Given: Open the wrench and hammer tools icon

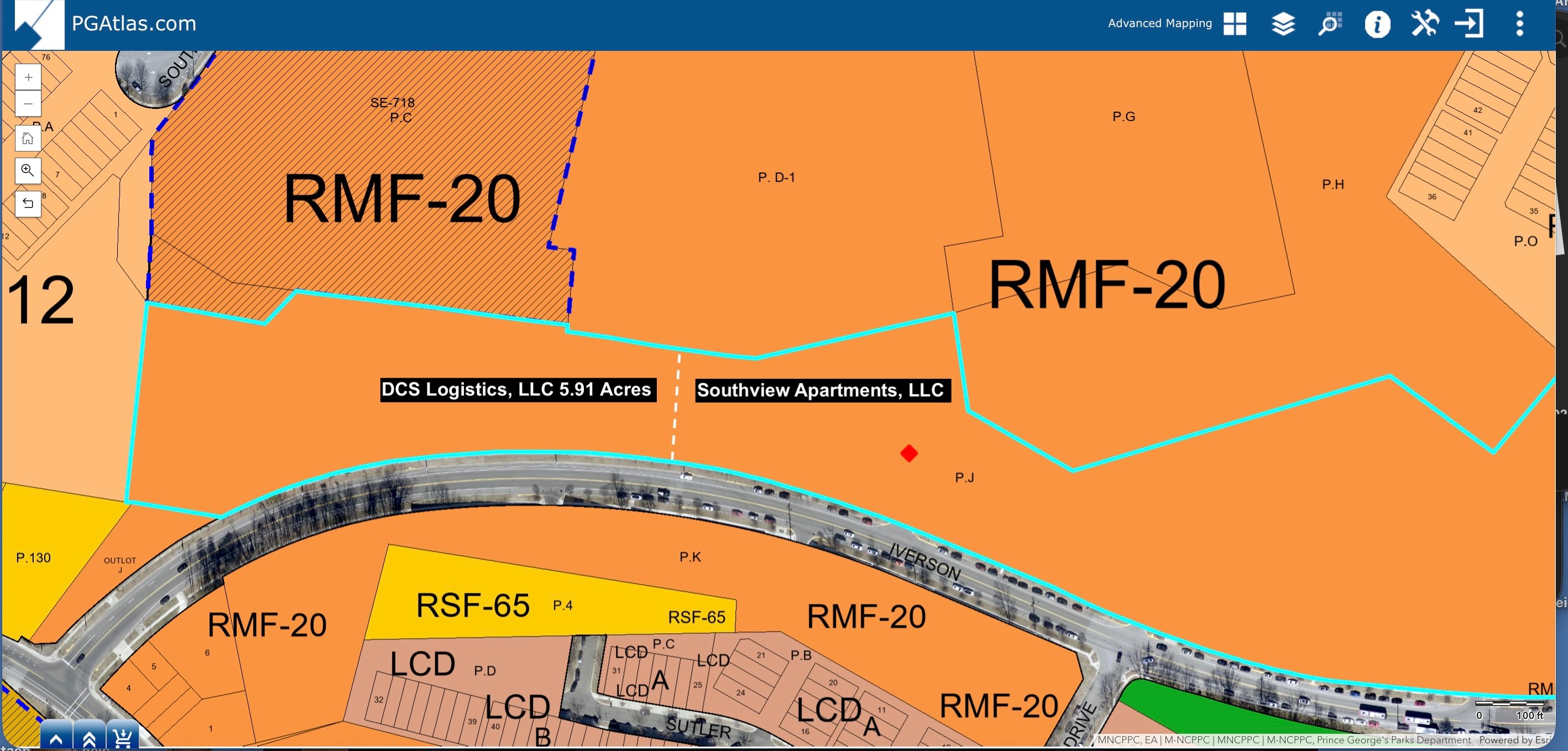Looking at the screenshot, I should [1424, 24].
